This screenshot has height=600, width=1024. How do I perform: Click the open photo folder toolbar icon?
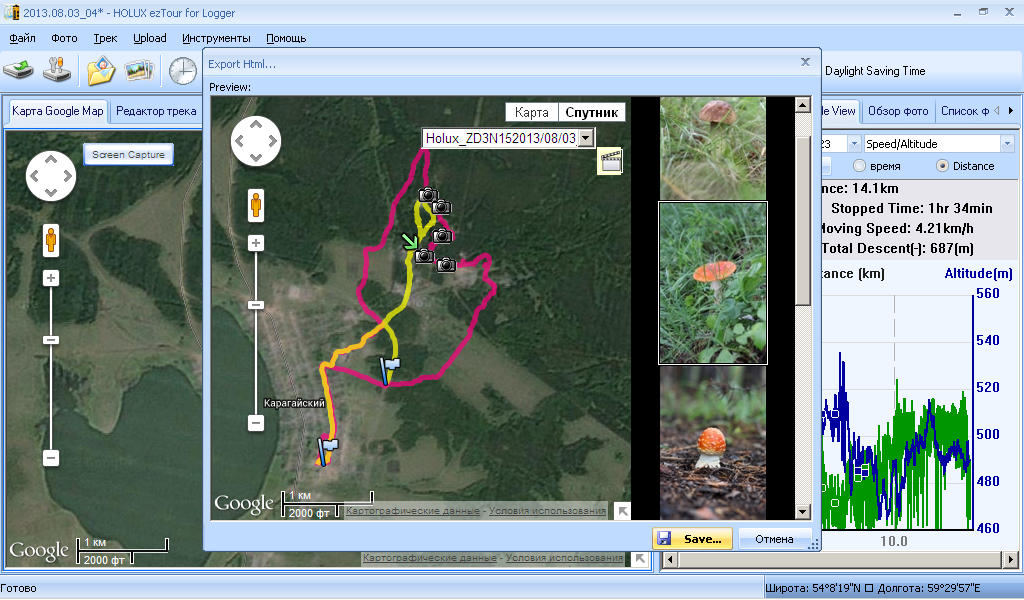point(101,71)
